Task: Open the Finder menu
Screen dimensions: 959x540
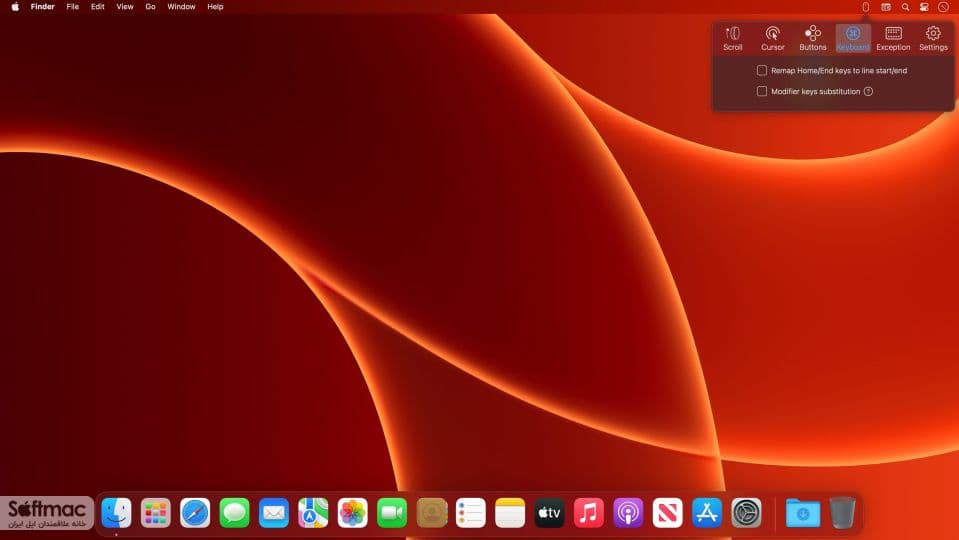Action: [x=43, y=7]
